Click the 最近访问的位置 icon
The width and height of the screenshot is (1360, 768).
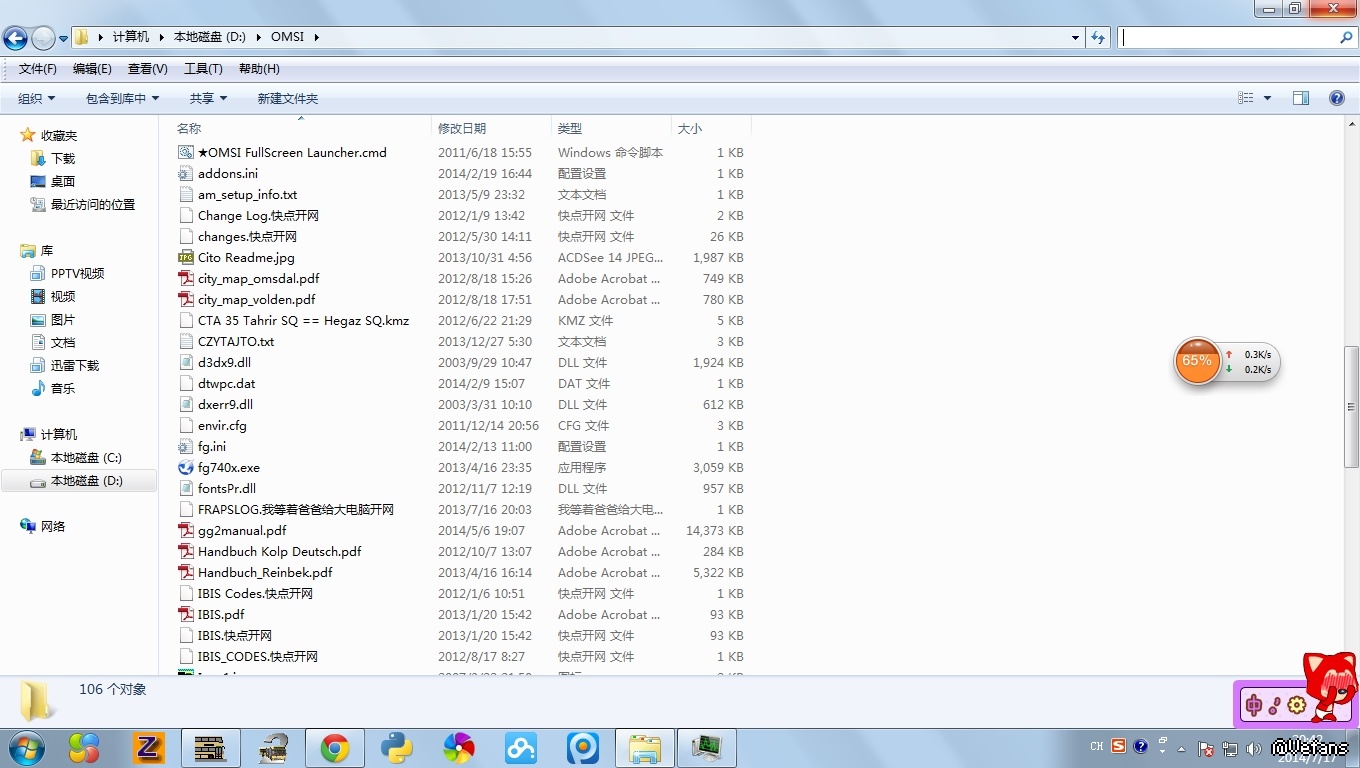(x=38, y=204)
